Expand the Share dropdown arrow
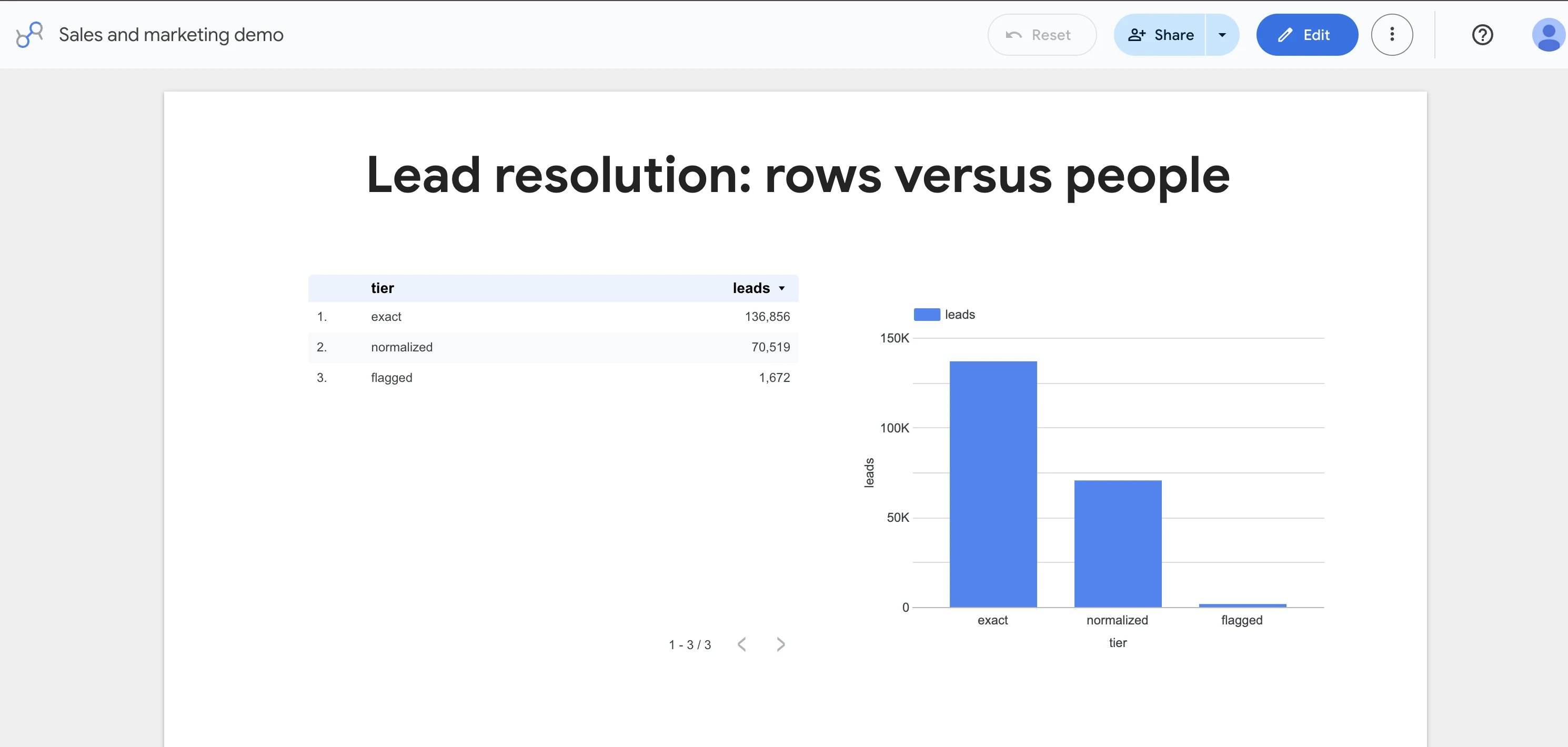The height and width of the screenshot is (747, 1568). 1222,35
